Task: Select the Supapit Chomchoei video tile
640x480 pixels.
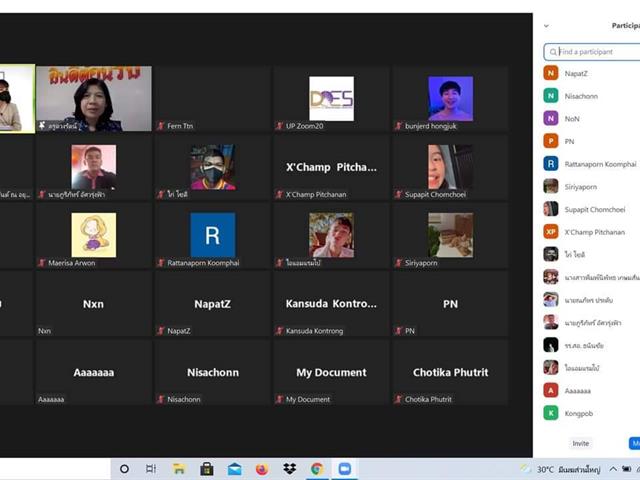Action: tap(451, 167)
